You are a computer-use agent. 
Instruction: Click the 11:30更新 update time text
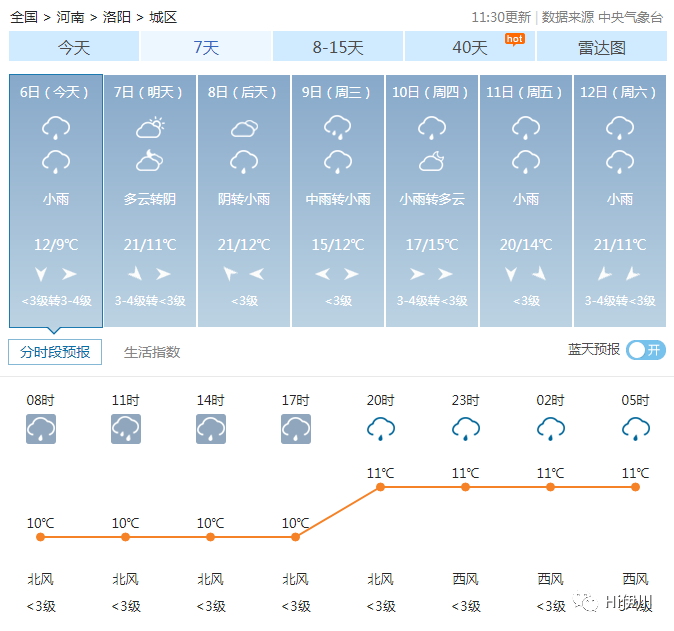(501, 17)
